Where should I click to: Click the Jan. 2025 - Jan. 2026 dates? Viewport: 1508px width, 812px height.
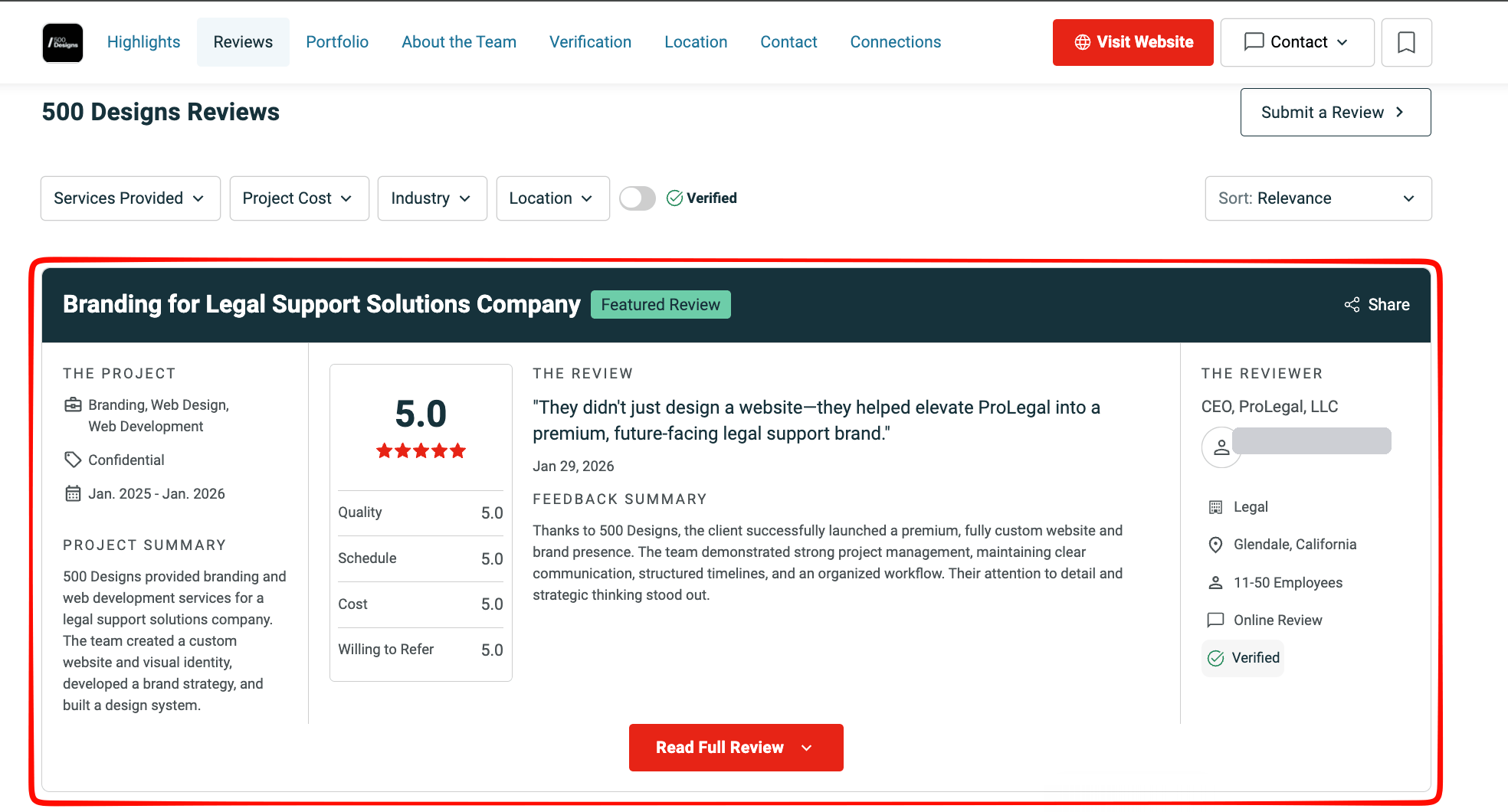(x=156, y=494)
